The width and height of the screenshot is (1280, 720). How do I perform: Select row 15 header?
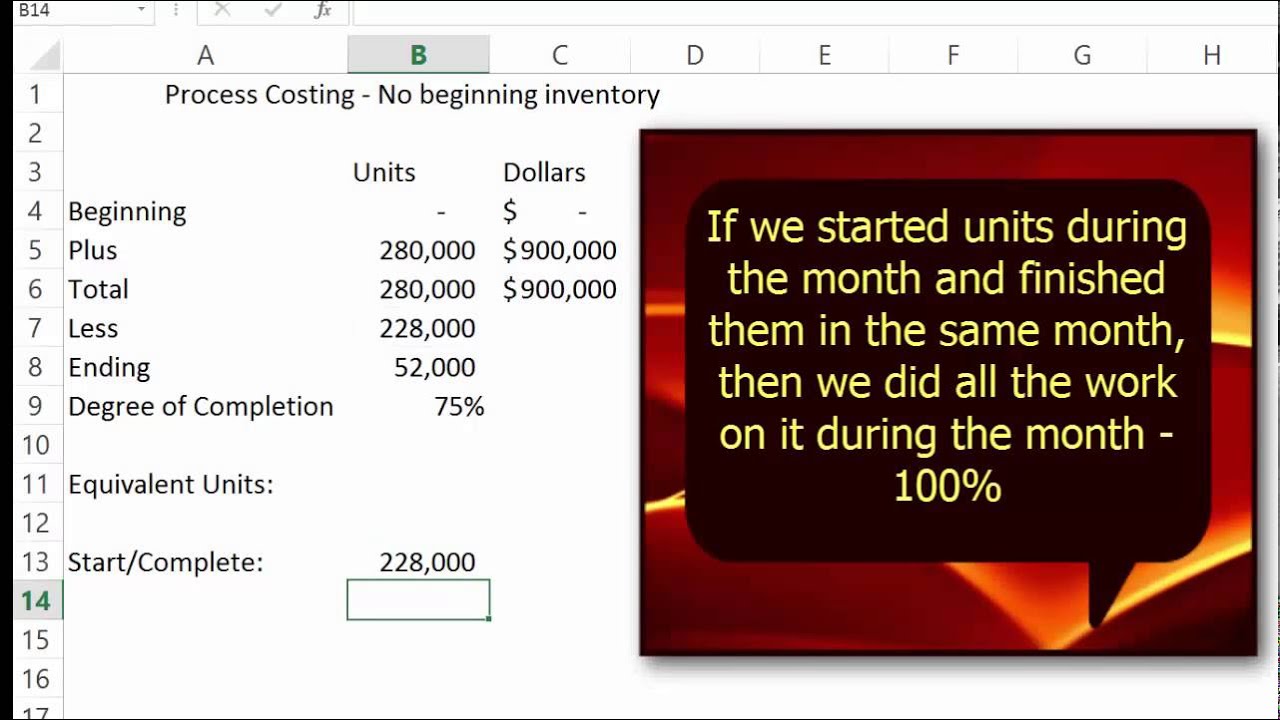click(36, 640)
